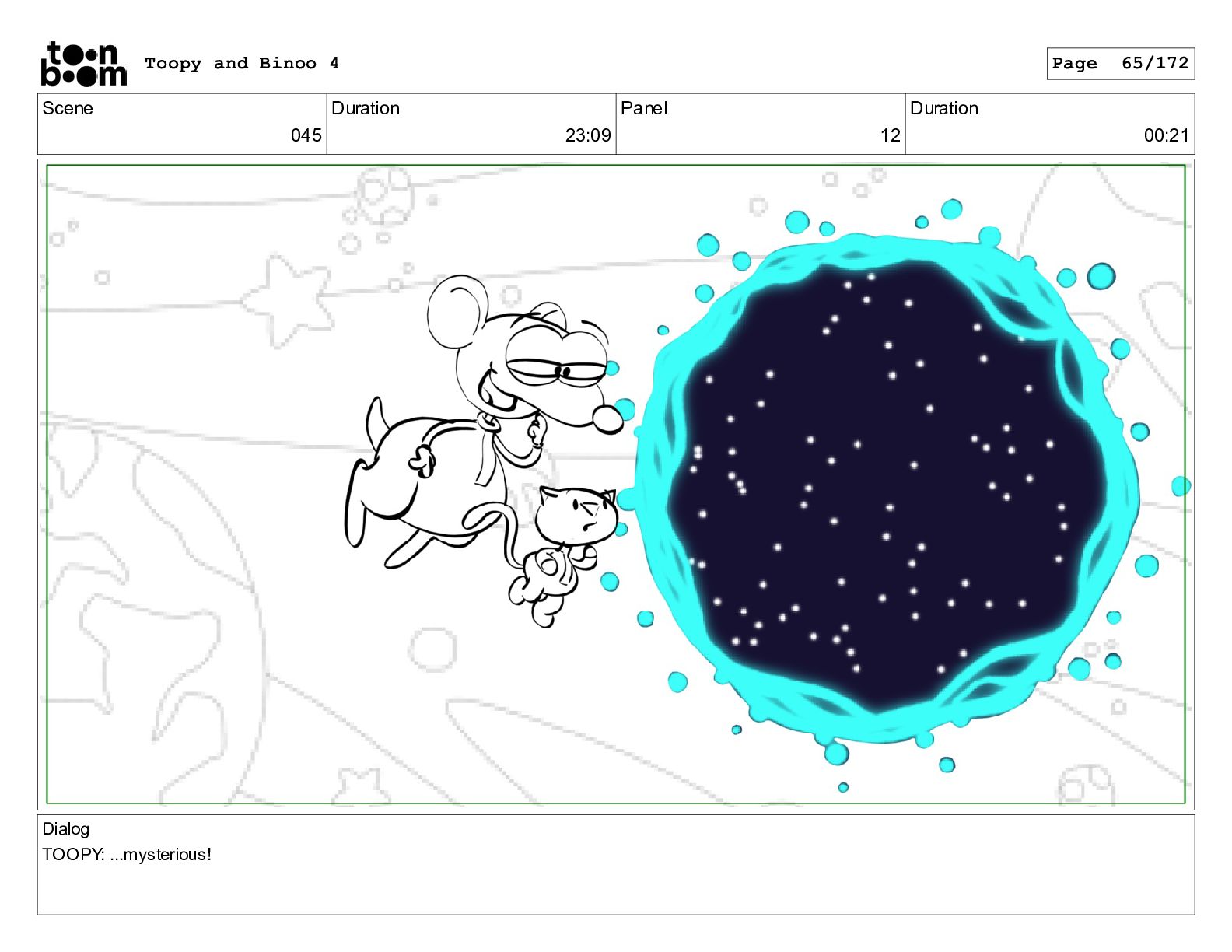The height and width of the screenshot is (952, 1232).
Task: Select the Panel 12 cell
Action: click(761, 124)
